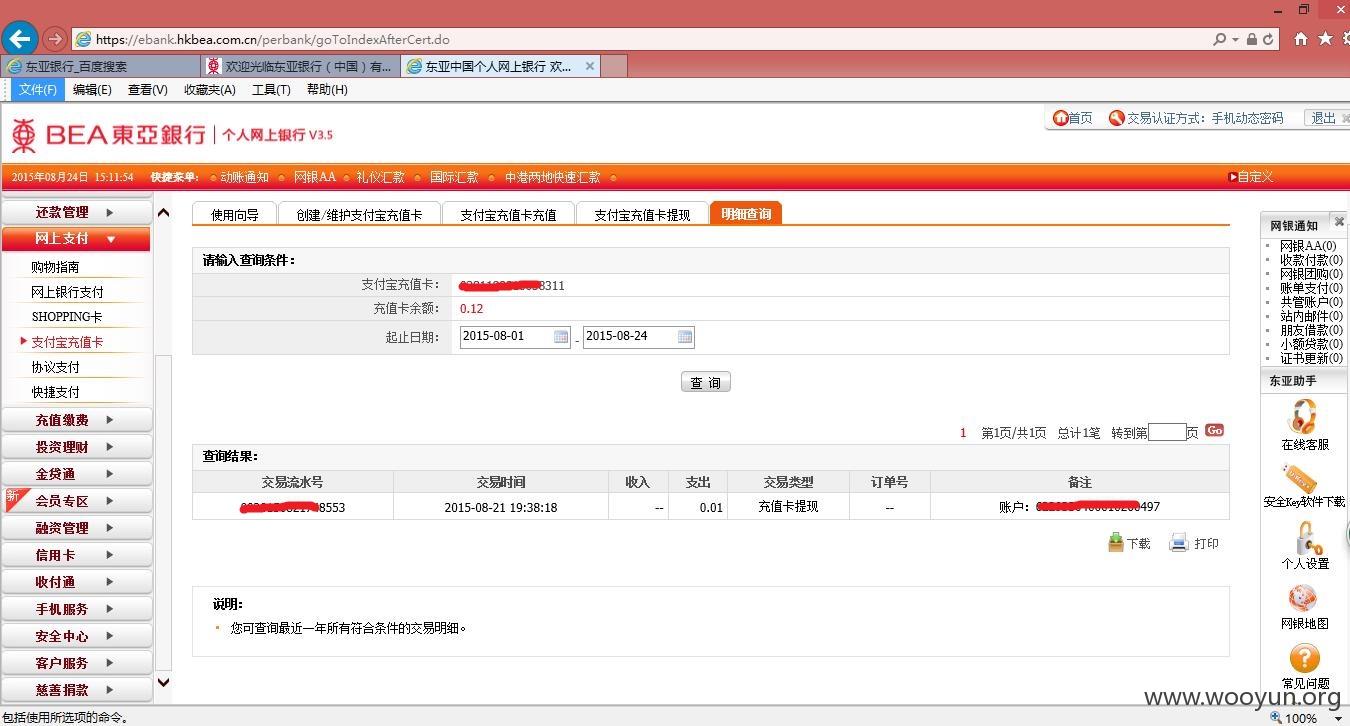Image resolution: width=1350 pixels, height=726 pixels.
Task: Expand the 充值缴费 menu
Action: 76,420
